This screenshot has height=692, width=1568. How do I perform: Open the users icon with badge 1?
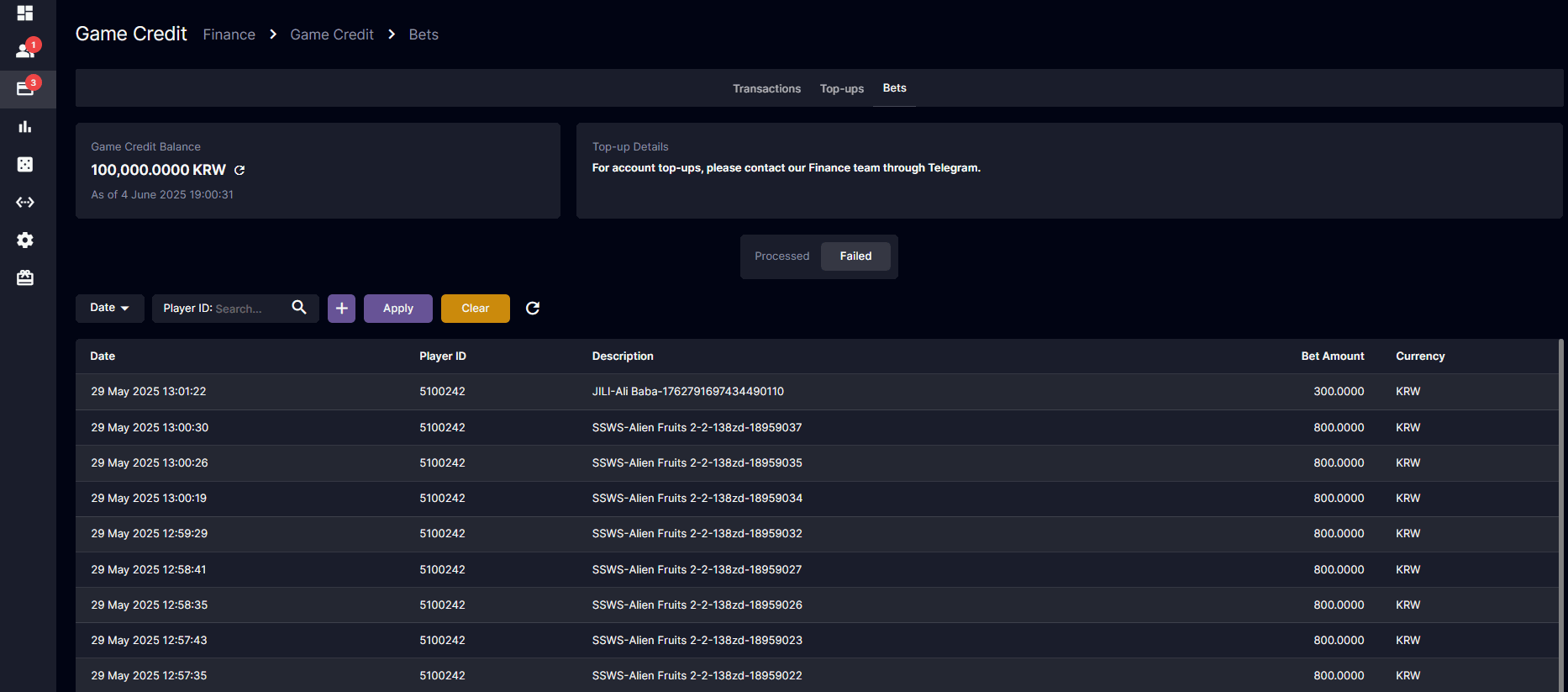point(25,50)
